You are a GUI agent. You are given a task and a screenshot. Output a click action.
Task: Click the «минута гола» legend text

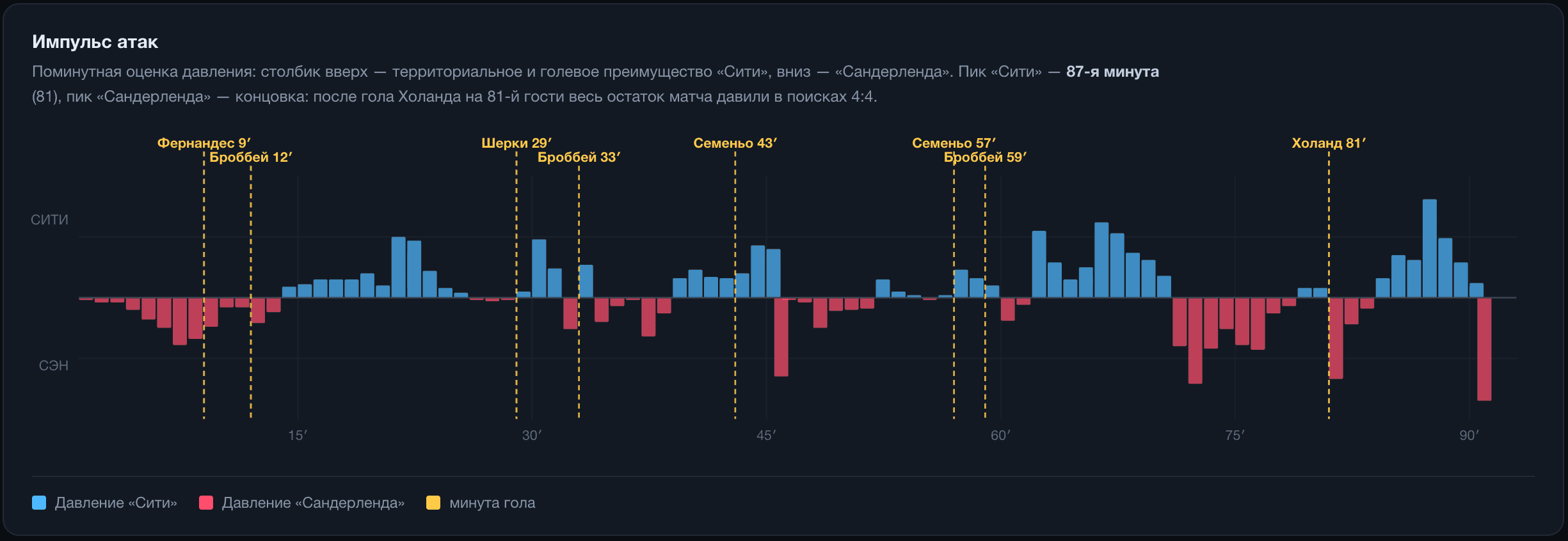tap(492, 503)
